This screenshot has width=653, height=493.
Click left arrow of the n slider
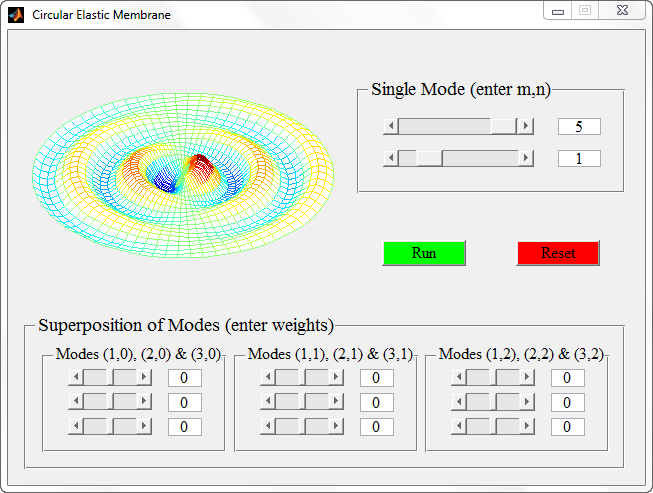pyautogui.click(x=391, y=158)
